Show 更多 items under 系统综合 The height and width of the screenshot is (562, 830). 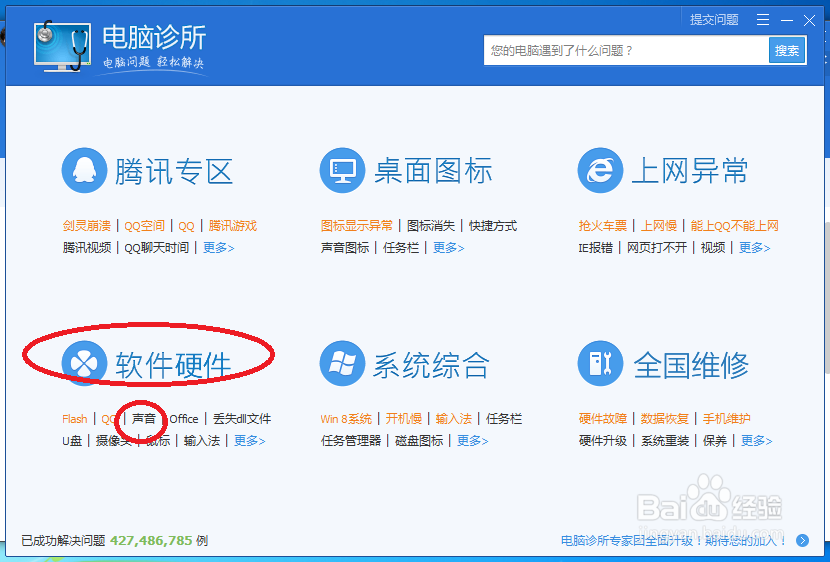[x=473, y=441]
